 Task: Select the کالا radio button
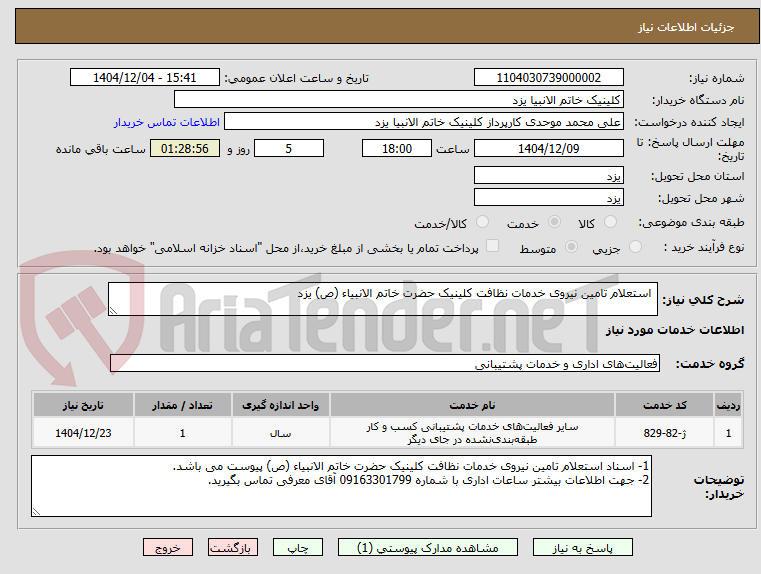click(610, 222)
